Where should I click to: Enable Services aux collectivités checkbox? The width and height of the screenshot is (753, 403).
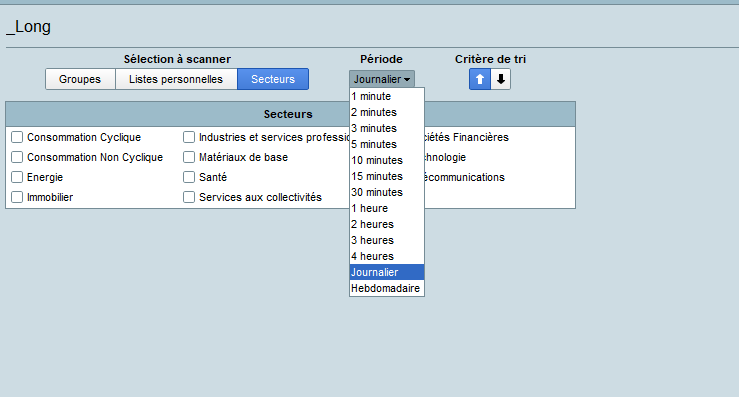[189, 197]
